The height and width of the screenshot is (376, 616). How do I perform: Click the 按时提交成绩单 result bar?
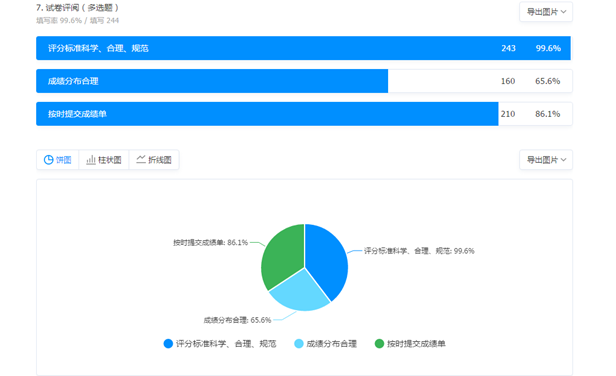tap(304, 114)
